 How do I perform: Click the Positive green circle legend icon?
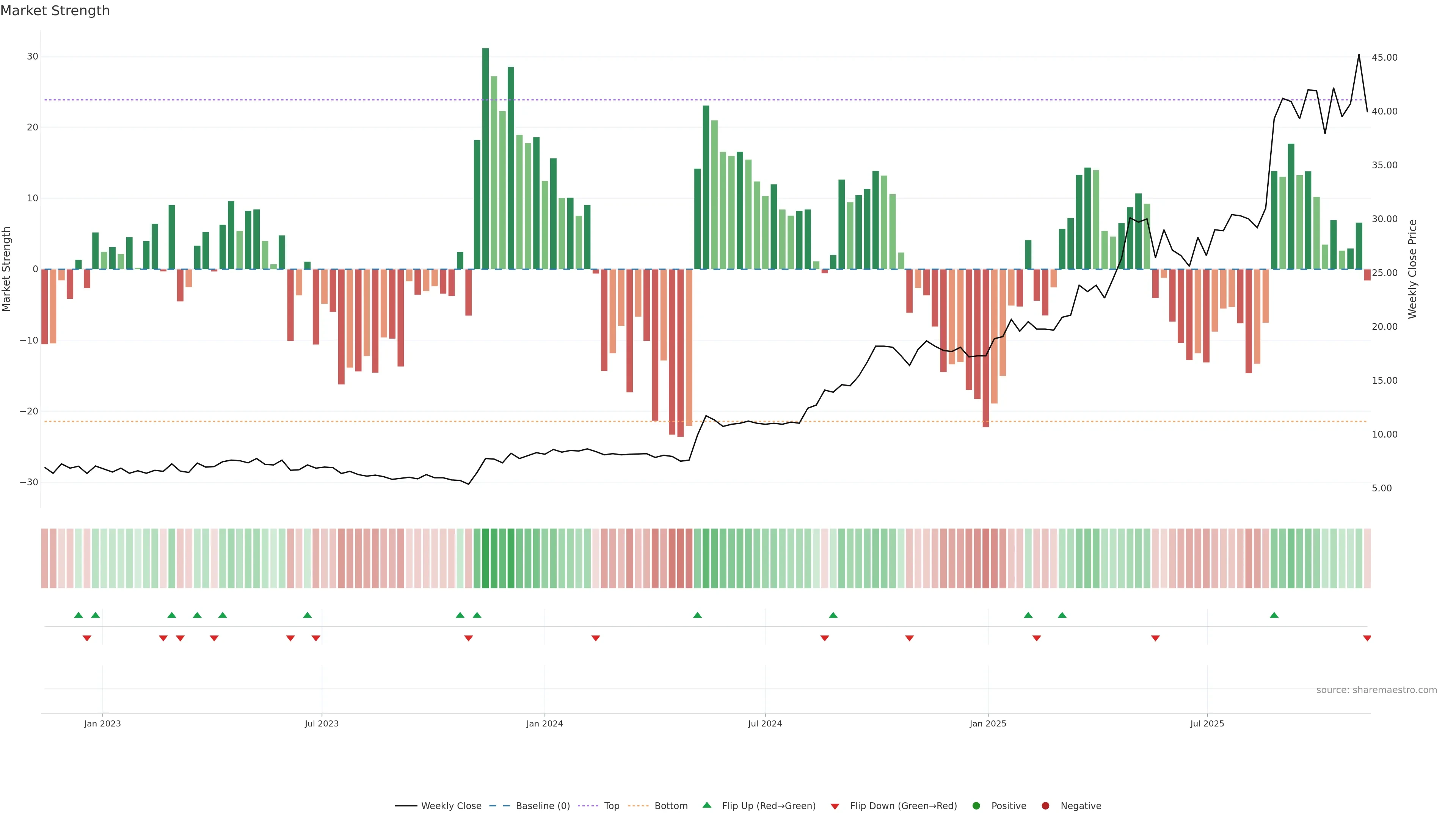click(x=976, y=806)
